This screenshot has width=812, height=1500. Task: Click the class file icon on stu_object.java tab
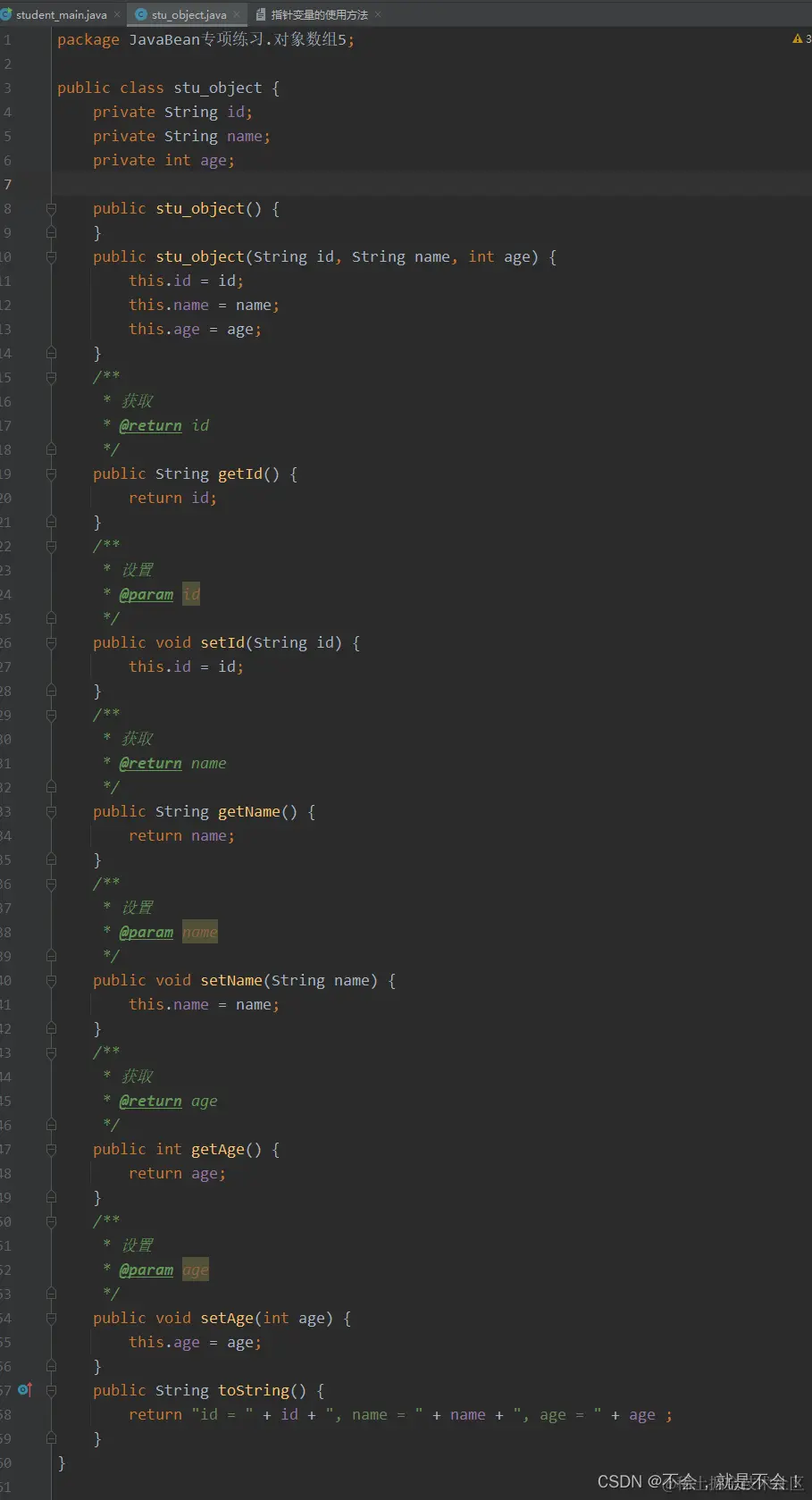click(141, 14)
